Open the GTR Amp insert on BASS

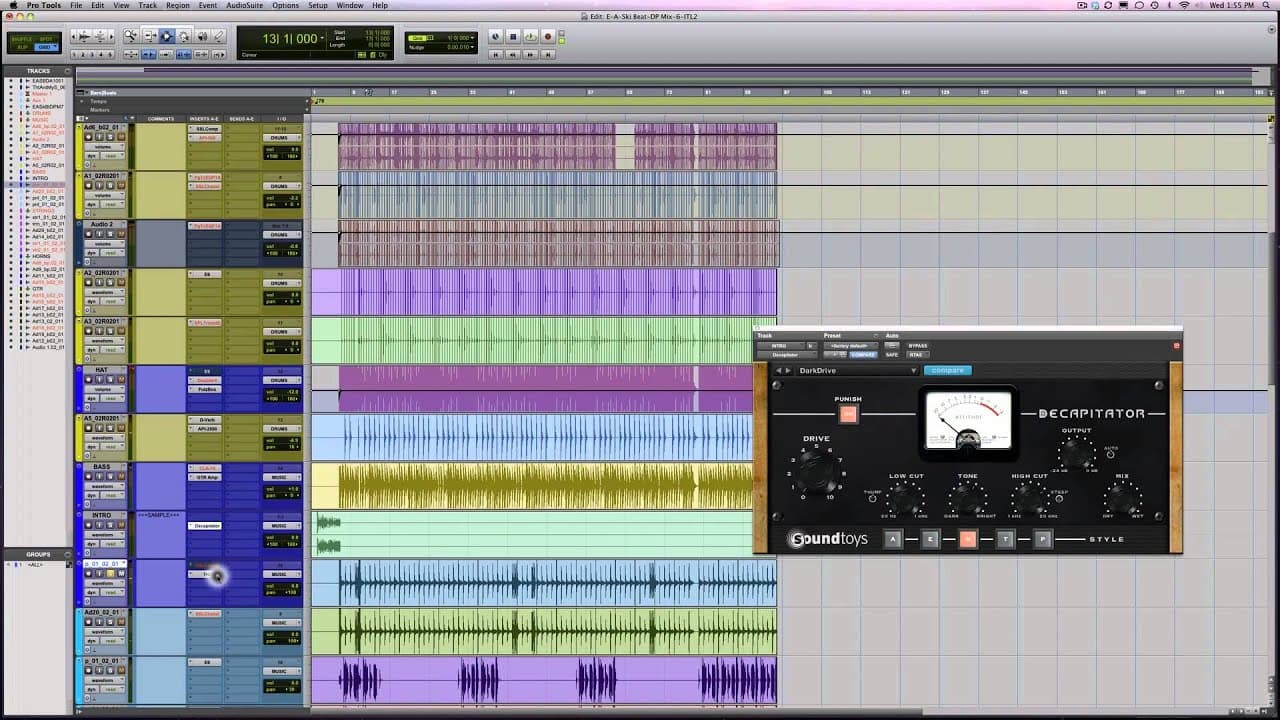pyautogui.click(x=205, y=477)
